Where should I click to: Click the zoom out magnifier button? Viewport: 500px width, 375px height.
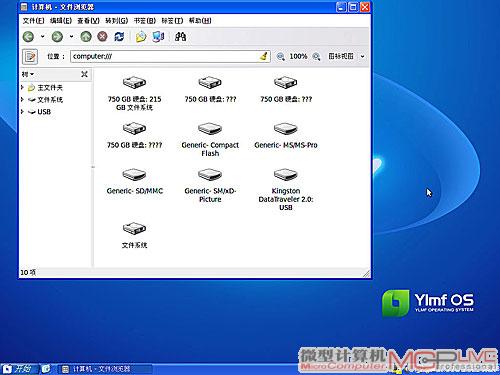point(281,57)
